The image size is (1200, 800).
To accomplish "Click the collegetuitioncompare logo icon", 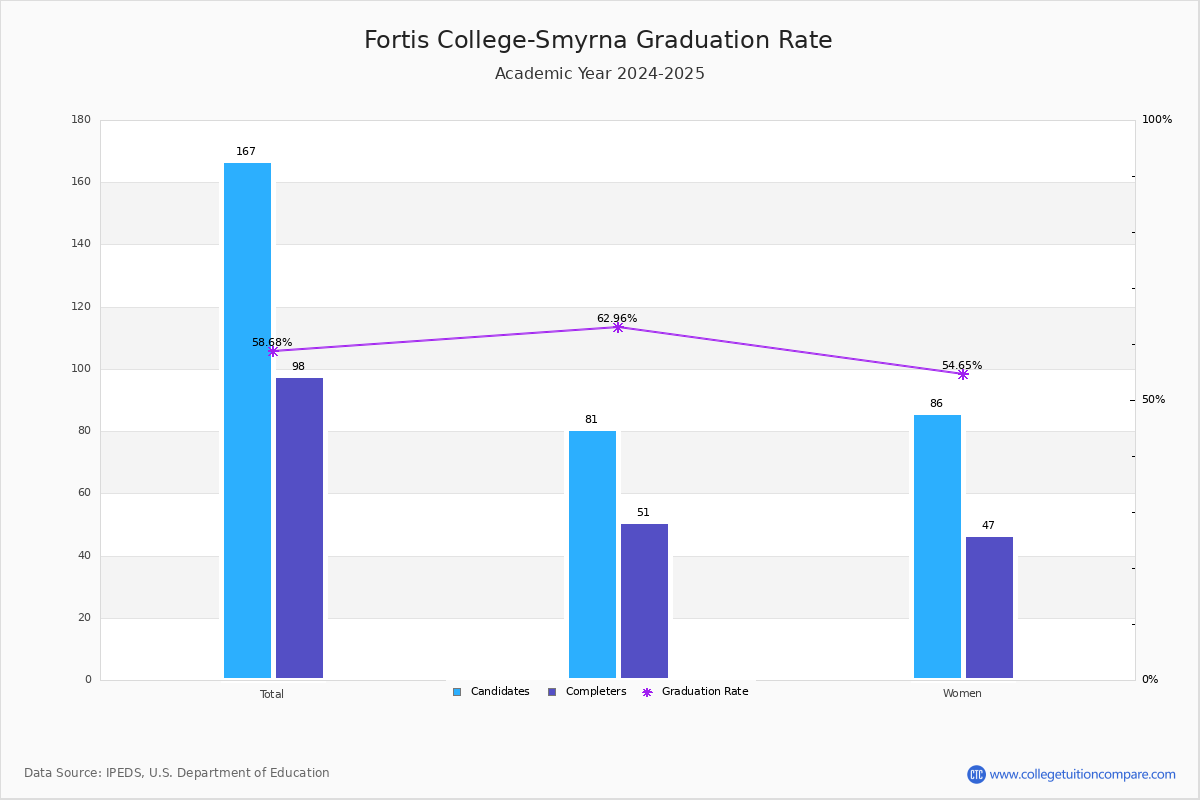I will click(x=976, y=774).
